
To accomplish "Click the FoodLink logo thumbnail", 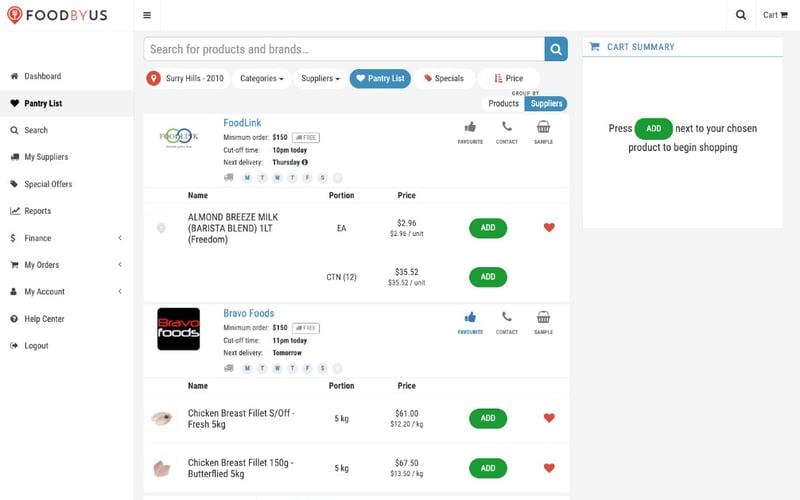I will pos(179,137).
